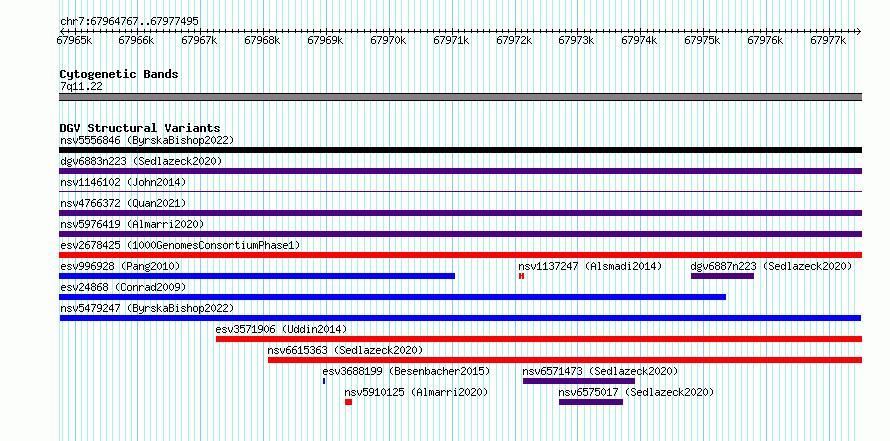Select the thin nsv1146102 variant line
The width and height of the screenshot is (890, 441).
(460, 192)
